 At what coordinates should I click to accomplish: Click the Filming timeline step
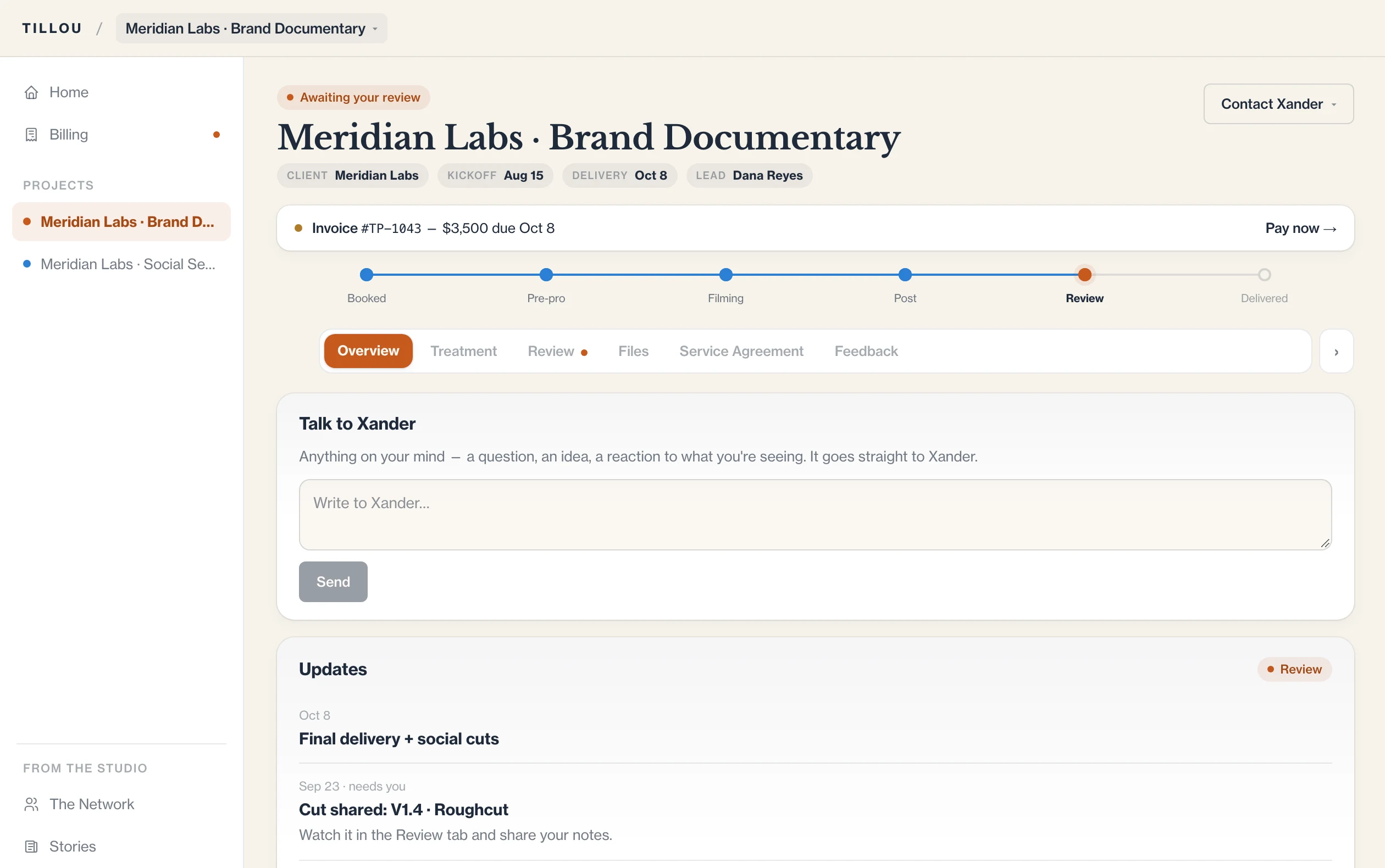(726, 285)
